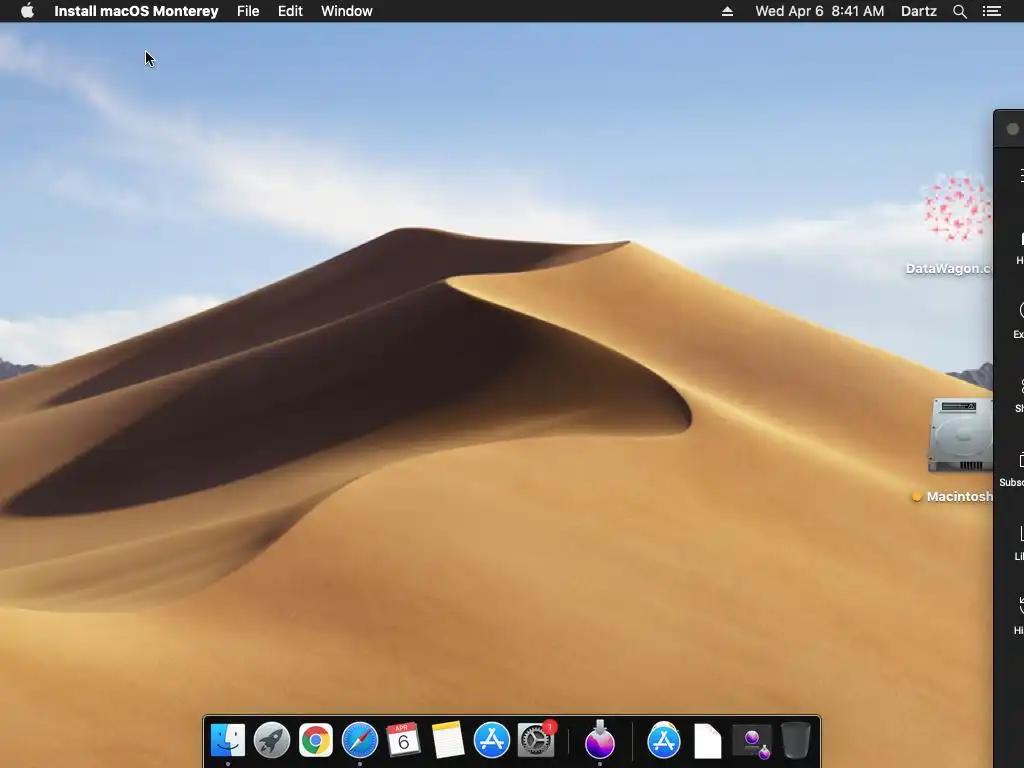The image size is (1024, 768).
Task: Open minimized Monterey installer window thumbnail
Action: [x=752, y=743]
